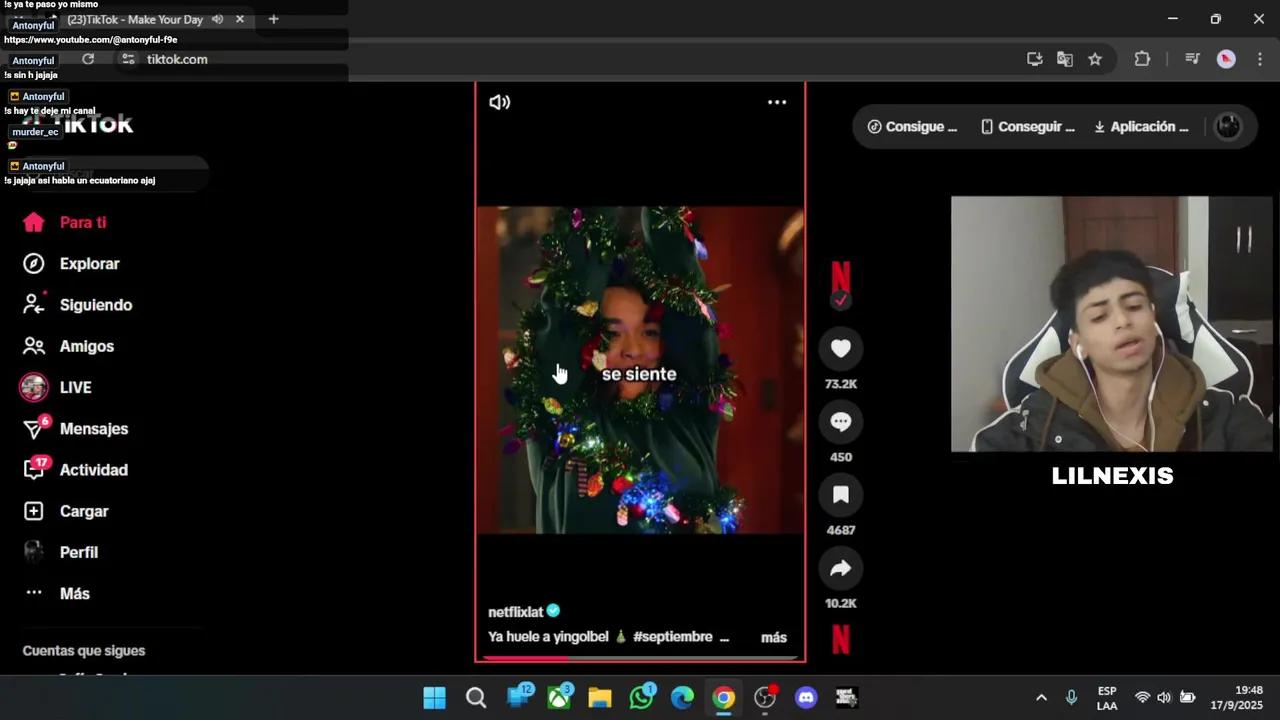Viewport: 1280px width, 720px height.
Task: Close the TikTok browser tab
Action: (x=240, y=19)
